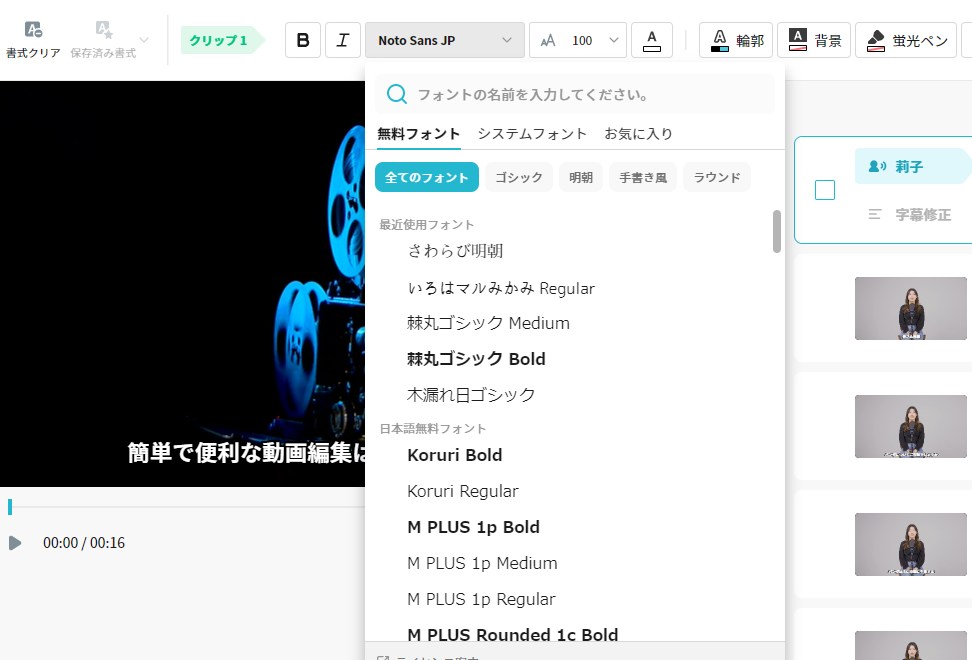Open the first presenter clip thumbnail

[911, 309]
